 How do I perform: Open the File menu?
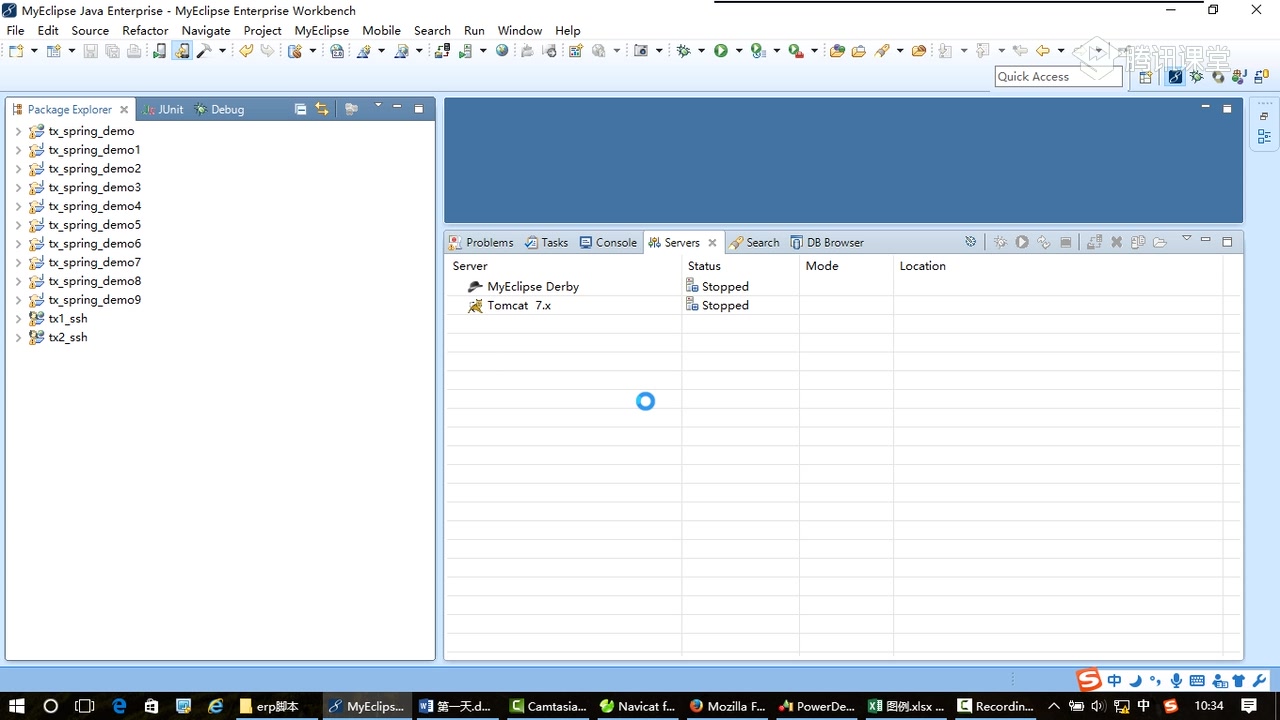point(15,30)
